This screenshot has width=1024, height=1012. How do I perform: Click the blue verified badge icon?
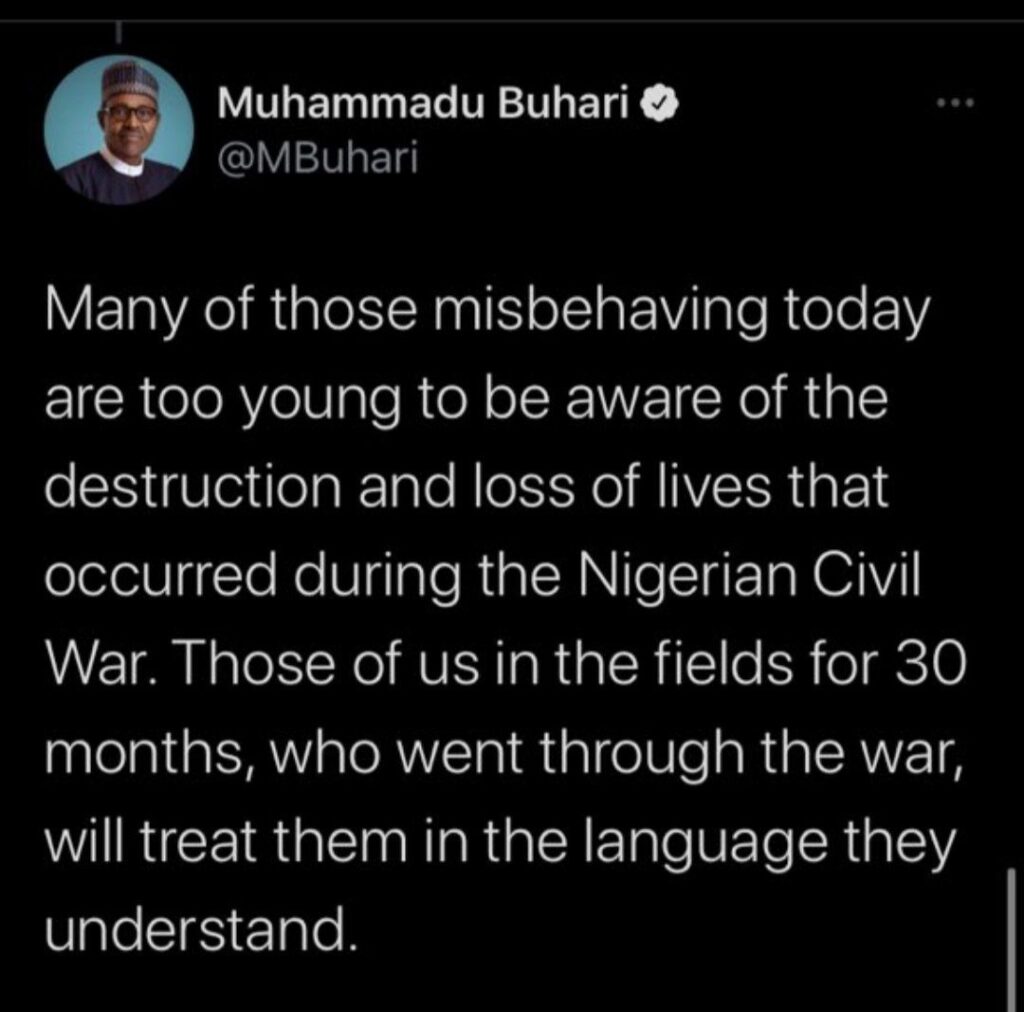[666, 103]
